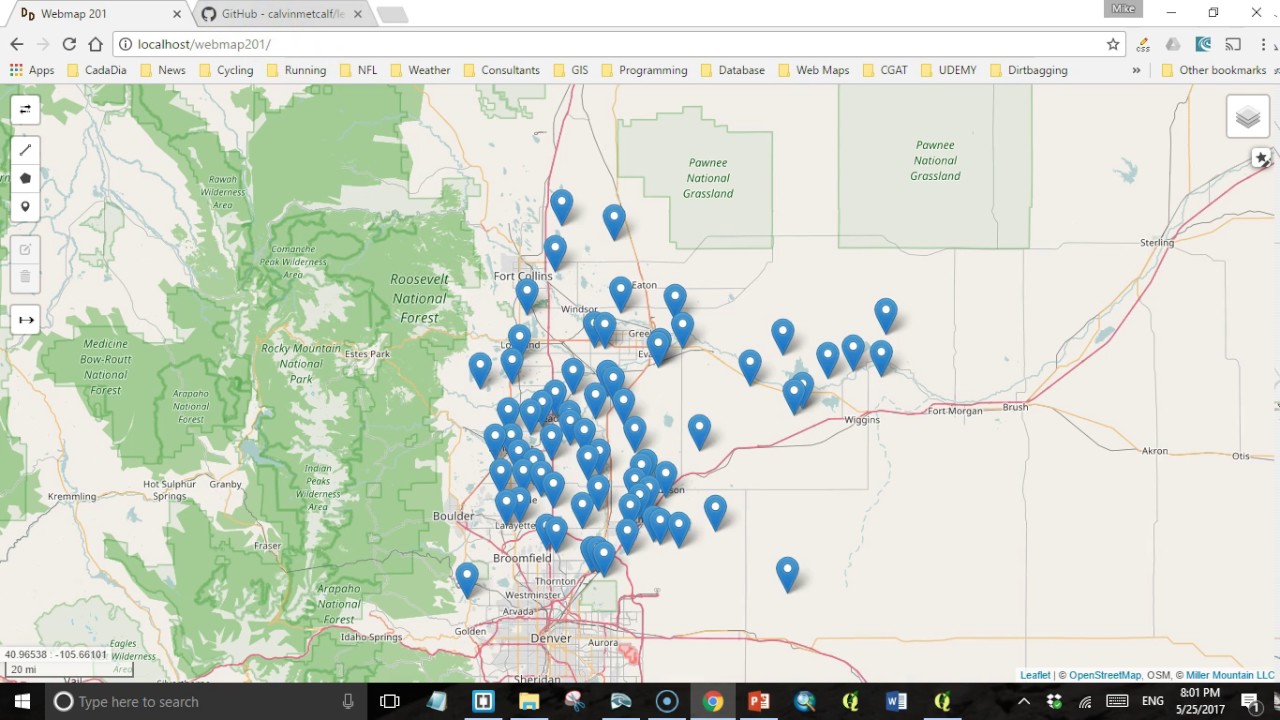1280x720 pixels.
Task: Open the Miller Mountain LLC link
Action: (1230, 675)
